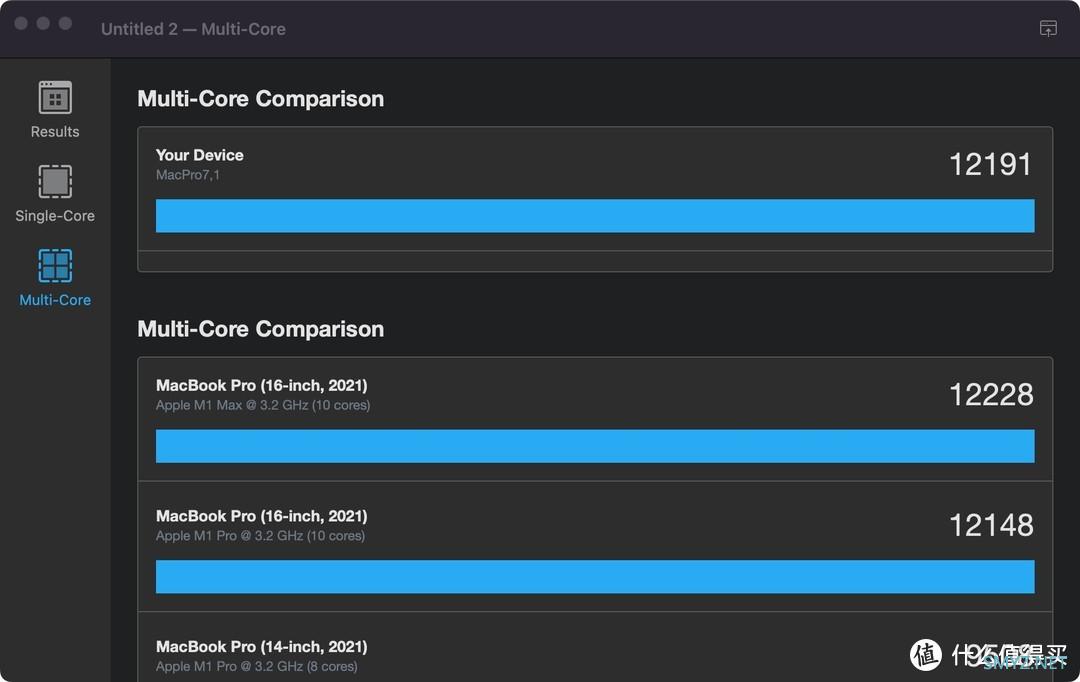
Task: Click the Your Device score bar
Action: coord(595,216)
